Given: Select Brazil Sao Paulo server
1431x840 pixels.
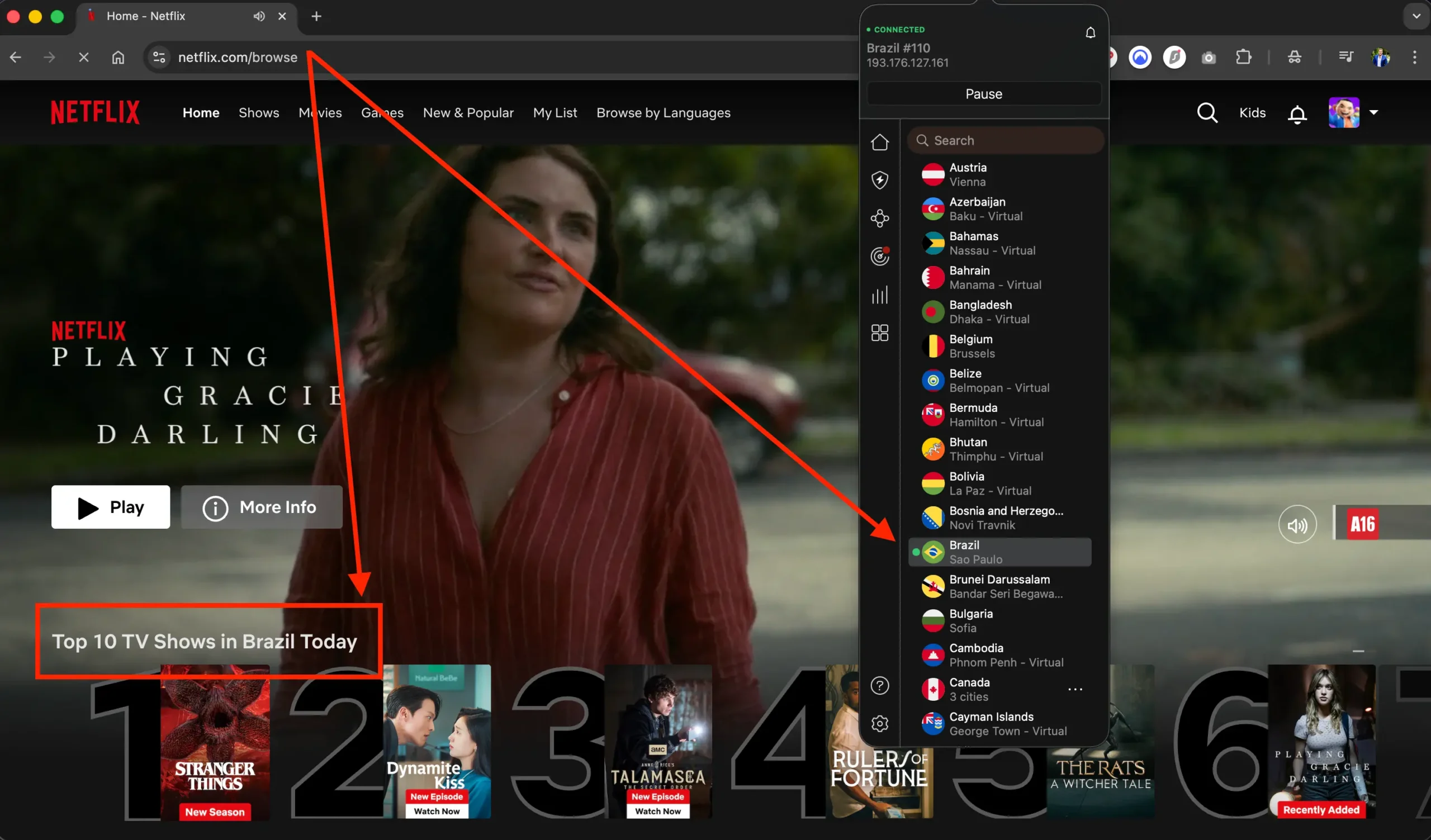Looking at the screenshot, I should [999, 551].
